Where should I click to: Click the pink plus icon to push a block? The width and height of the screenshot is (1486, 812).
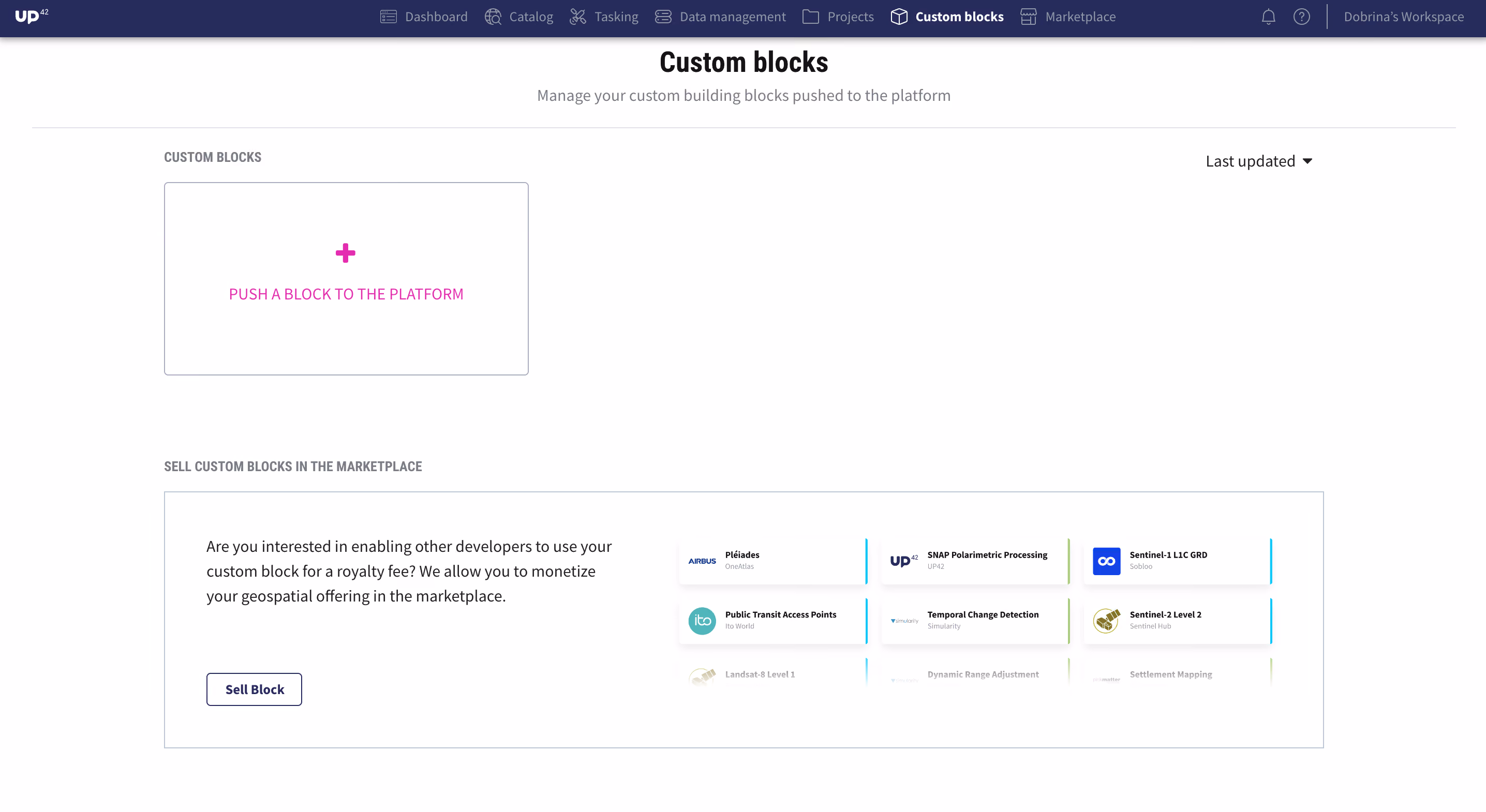click(346, 252)
